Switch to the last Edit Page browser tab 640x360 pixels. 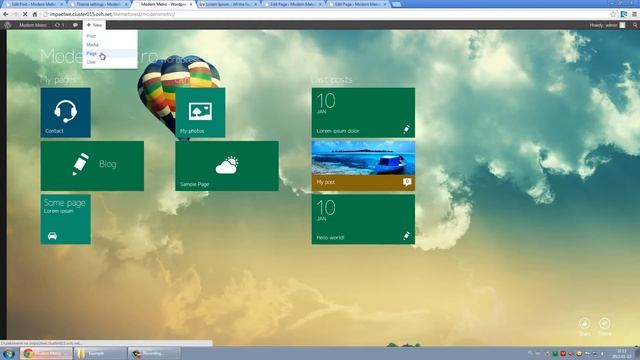(358, 4)
